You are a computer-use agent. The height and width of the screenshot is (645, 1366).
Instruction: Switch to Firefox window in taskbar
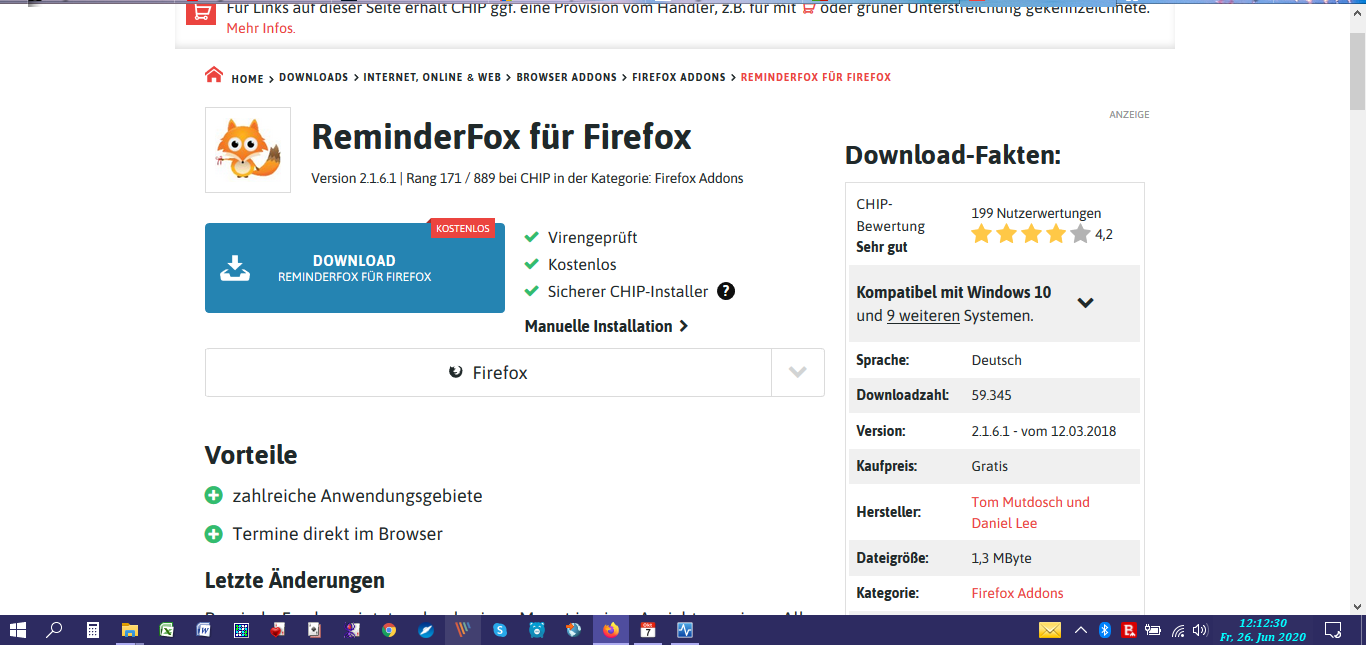coord(611,630)
